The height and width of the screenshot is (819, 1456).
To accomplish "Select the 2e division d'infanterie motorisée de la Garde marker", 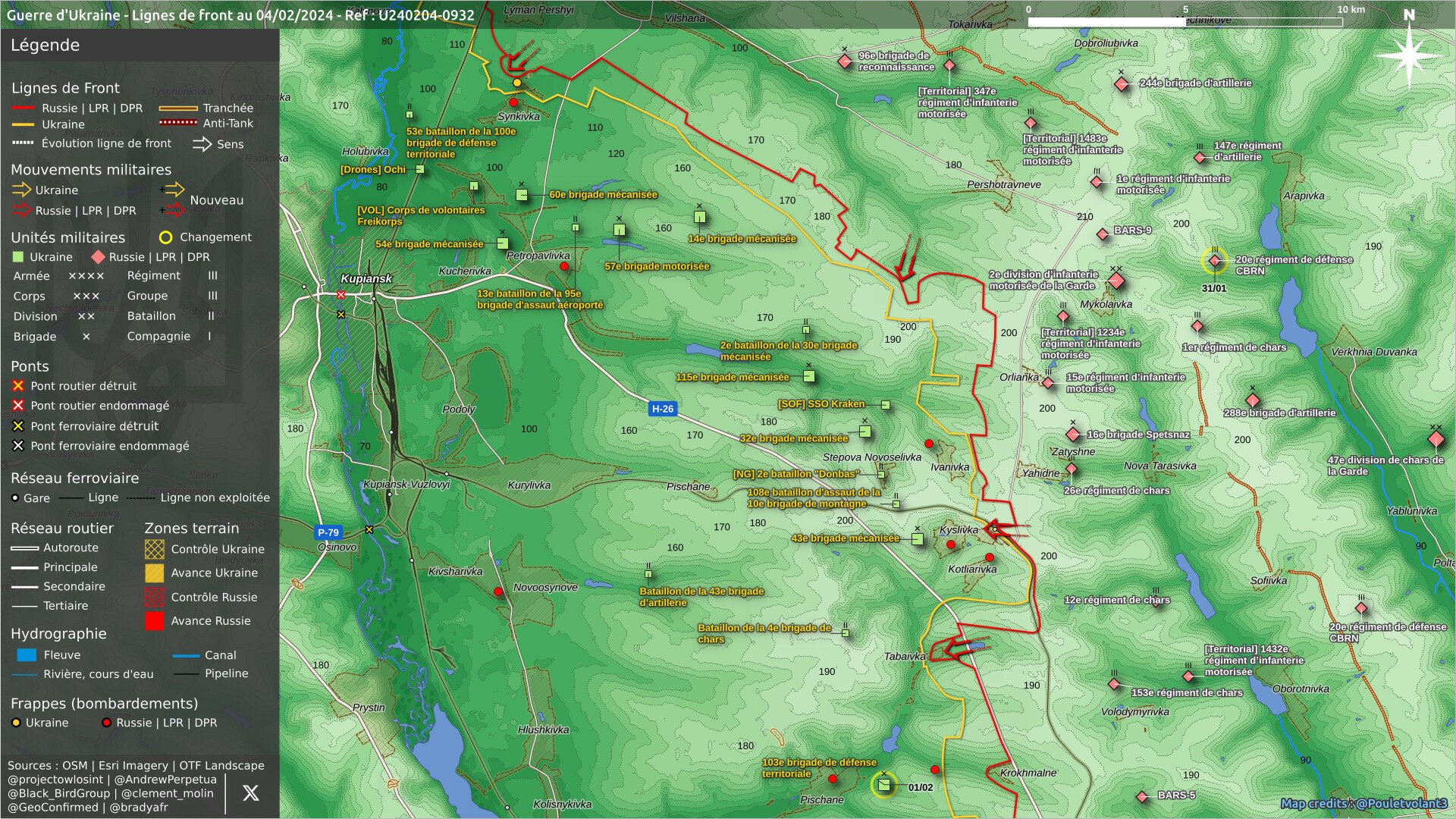I will coord(1116,281).
